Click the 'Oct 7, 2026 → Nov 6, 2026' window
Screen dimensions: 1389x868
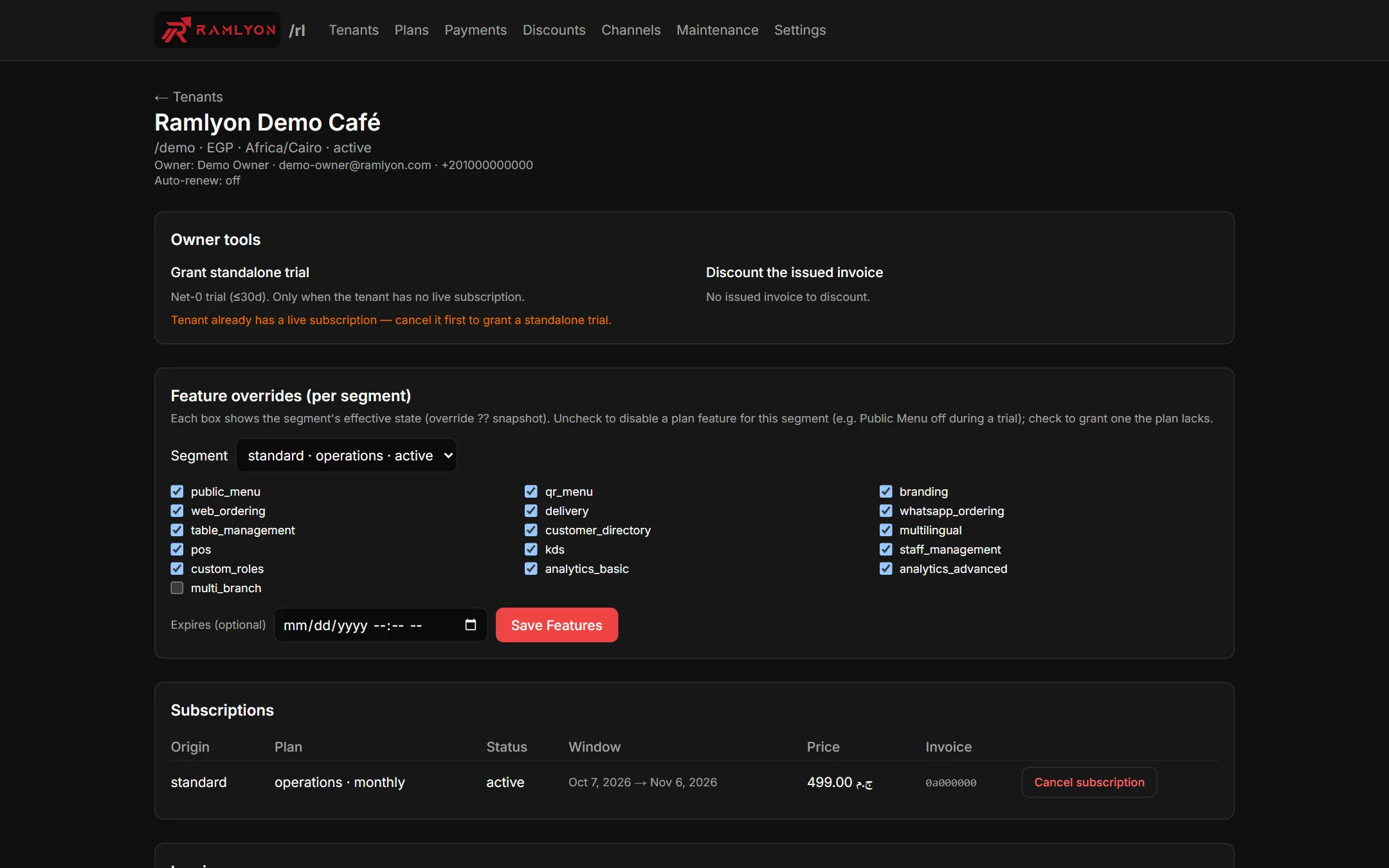point(642,782)
